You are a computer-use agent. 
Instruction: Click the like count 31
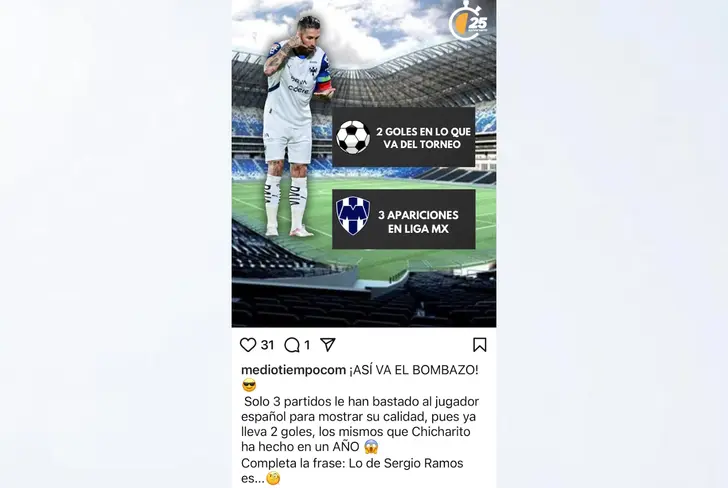click(x=267, y=345)
